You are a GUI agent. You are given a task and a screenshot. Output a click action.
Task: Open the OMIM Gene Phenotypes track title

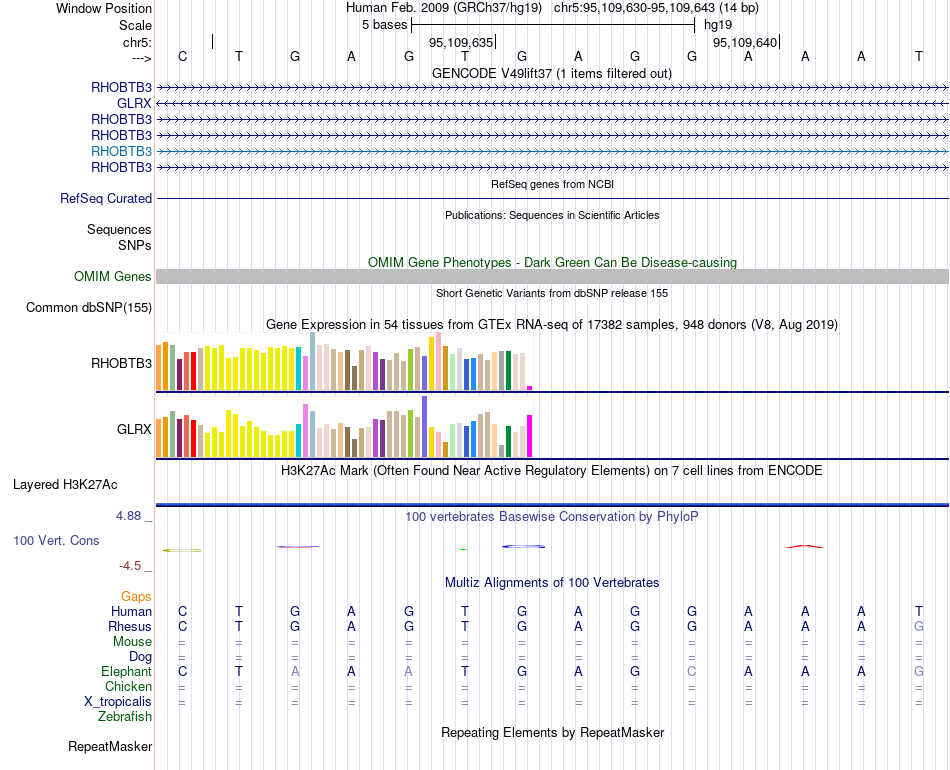552,262
